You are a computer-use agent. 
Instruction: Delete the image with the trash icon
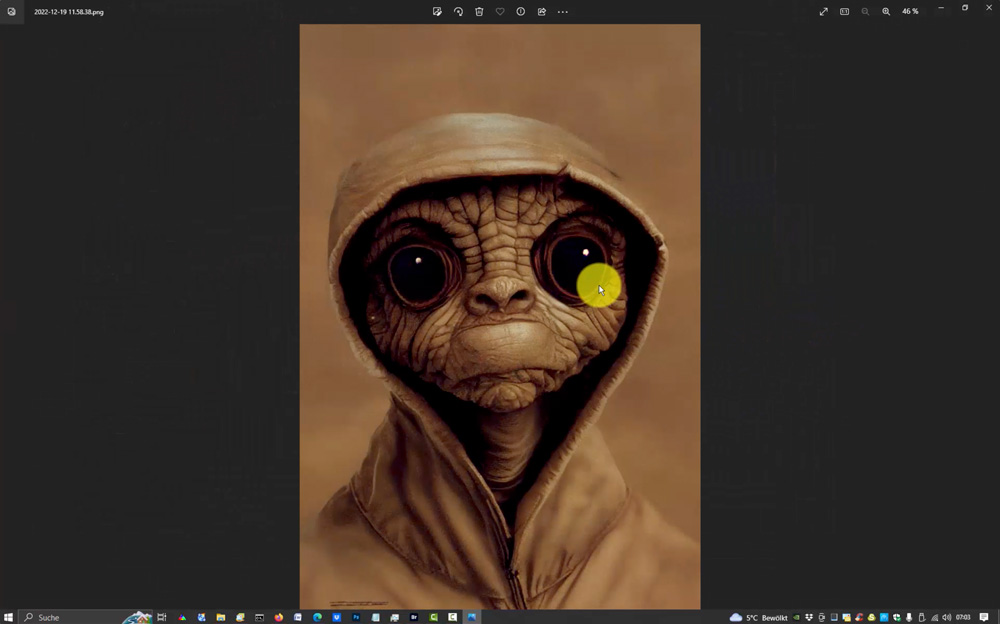479,11
